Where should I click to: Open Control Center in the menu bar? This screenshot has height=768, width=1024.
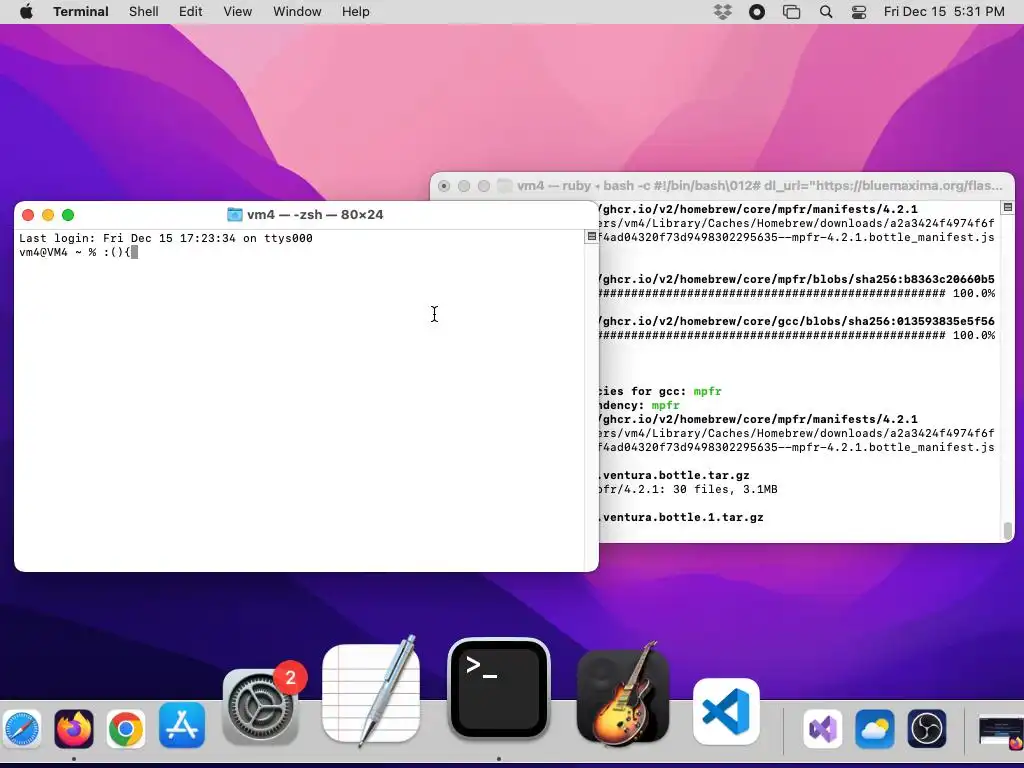[x=859, y=12]
